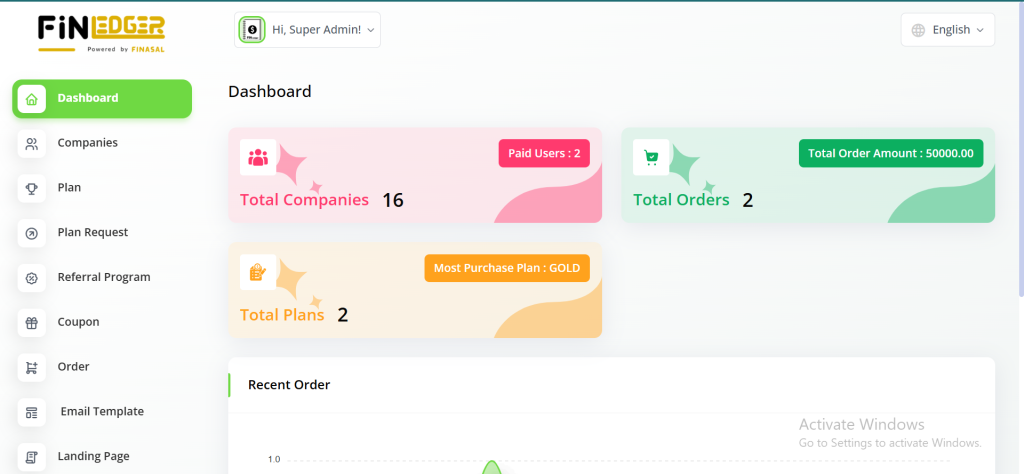Screen dimensions: 1024x474
Task: Click the Dashboard home icon
Action: (32, 99)
